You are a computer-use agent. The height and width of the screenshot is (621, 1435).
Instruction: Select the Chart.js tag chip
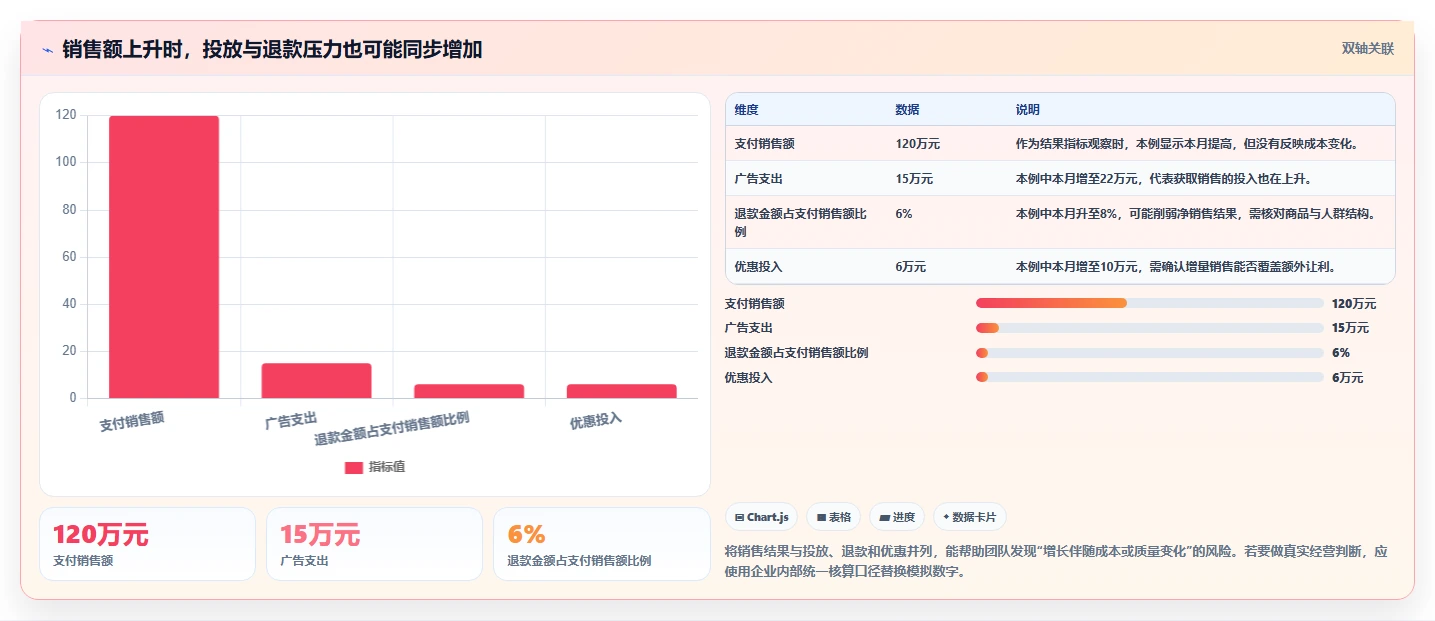pyautogui.click(x=761, y=517)
